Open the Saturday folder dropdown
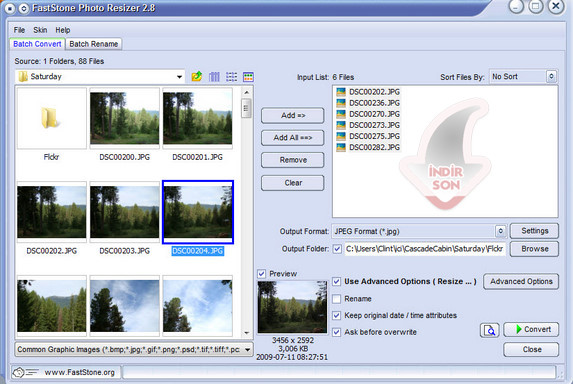The image size is (573, 384). [x=179, y=77]
